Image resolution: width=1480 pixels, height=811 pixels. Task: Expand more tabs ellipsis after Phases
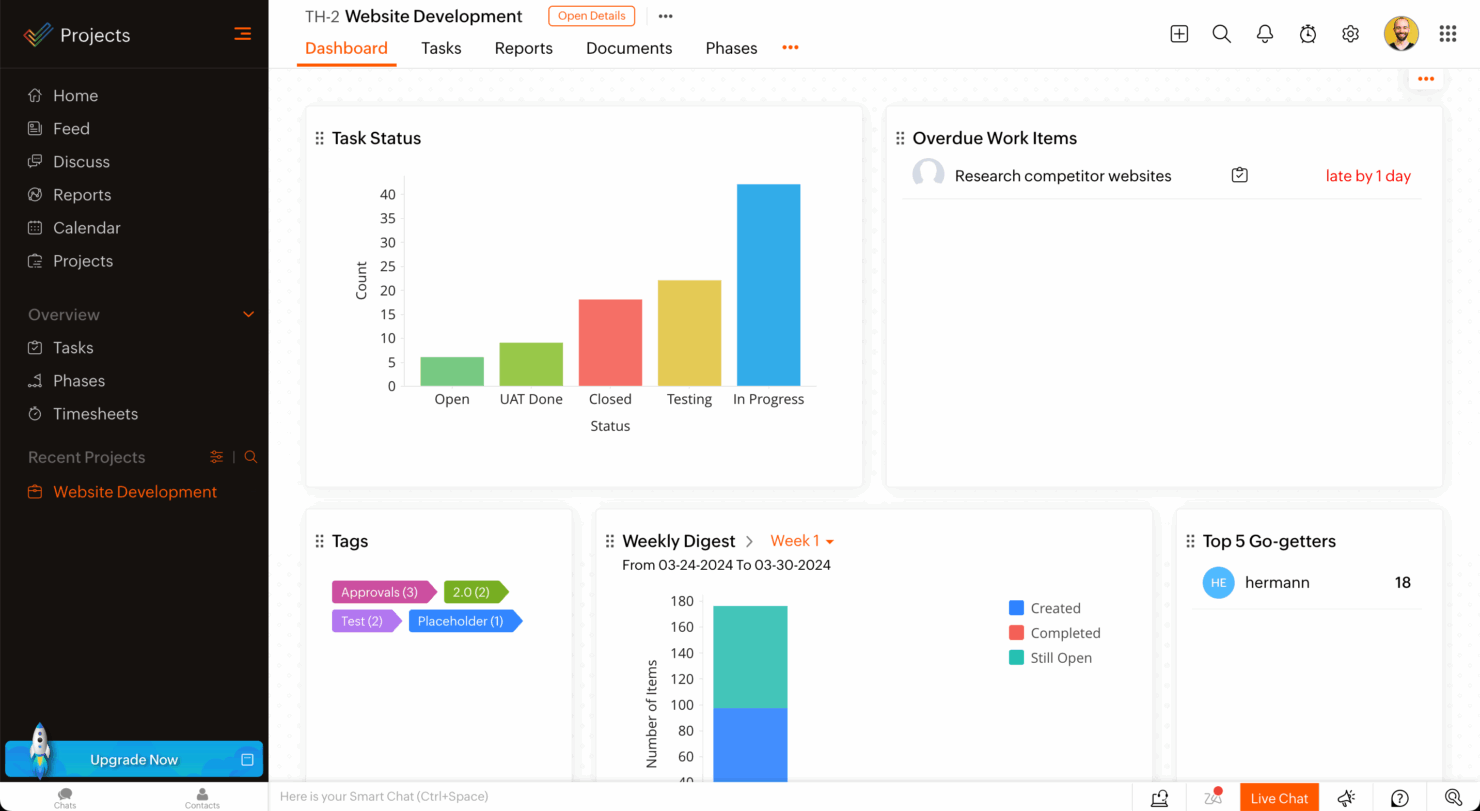(x=790, y=48)
